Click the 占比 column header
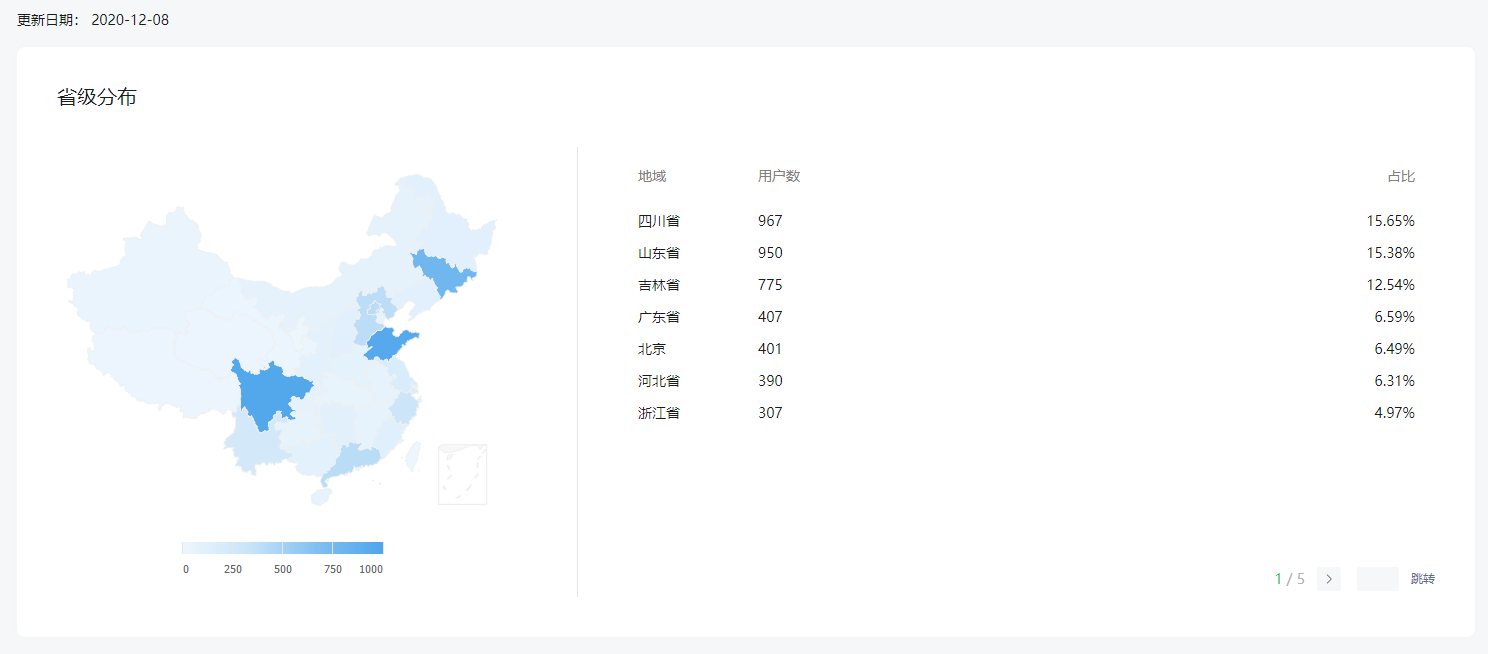Screen dimensions: 1488x654 (1401, 176)
